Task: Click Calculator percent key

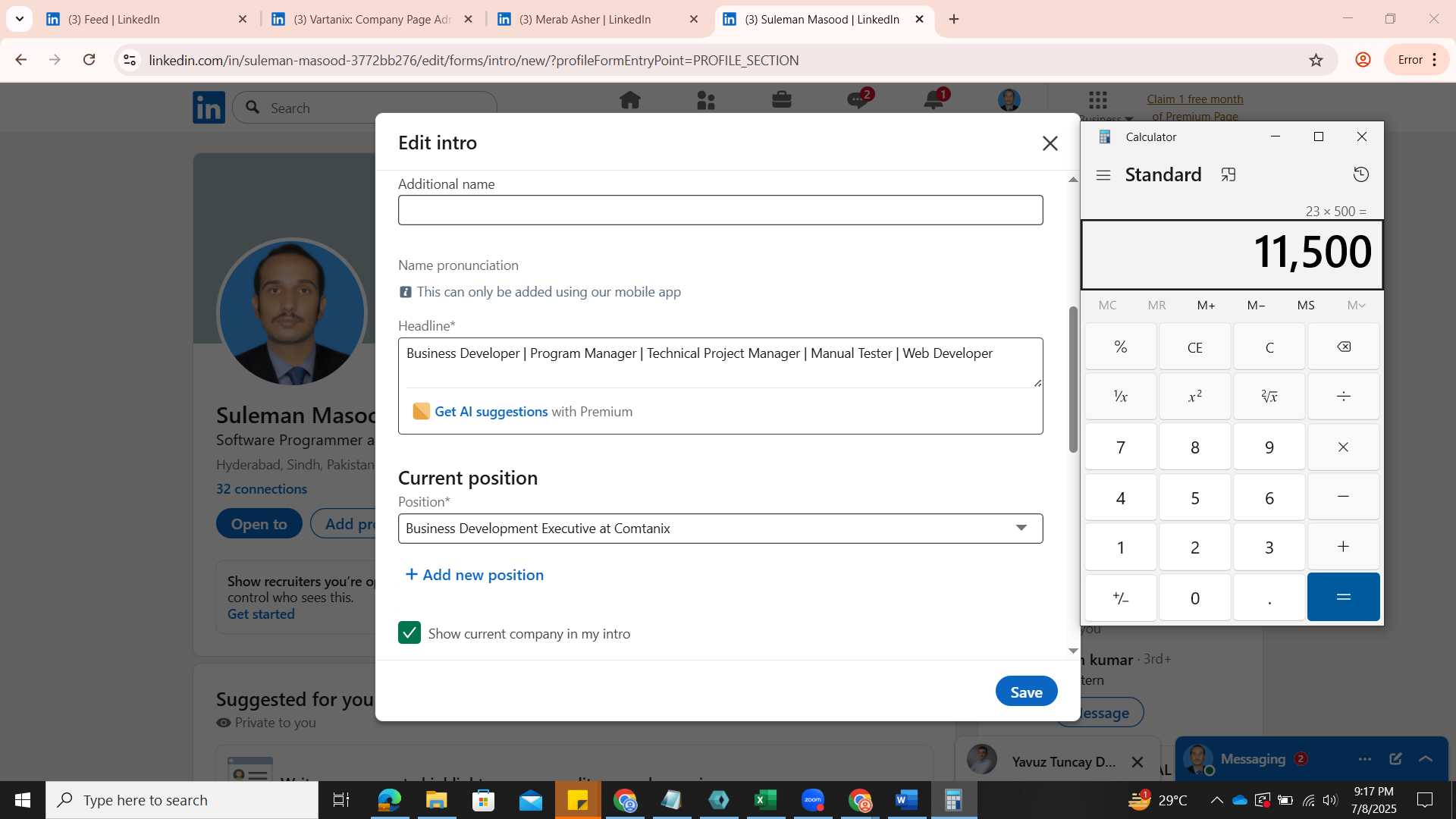Action: 1120,347
